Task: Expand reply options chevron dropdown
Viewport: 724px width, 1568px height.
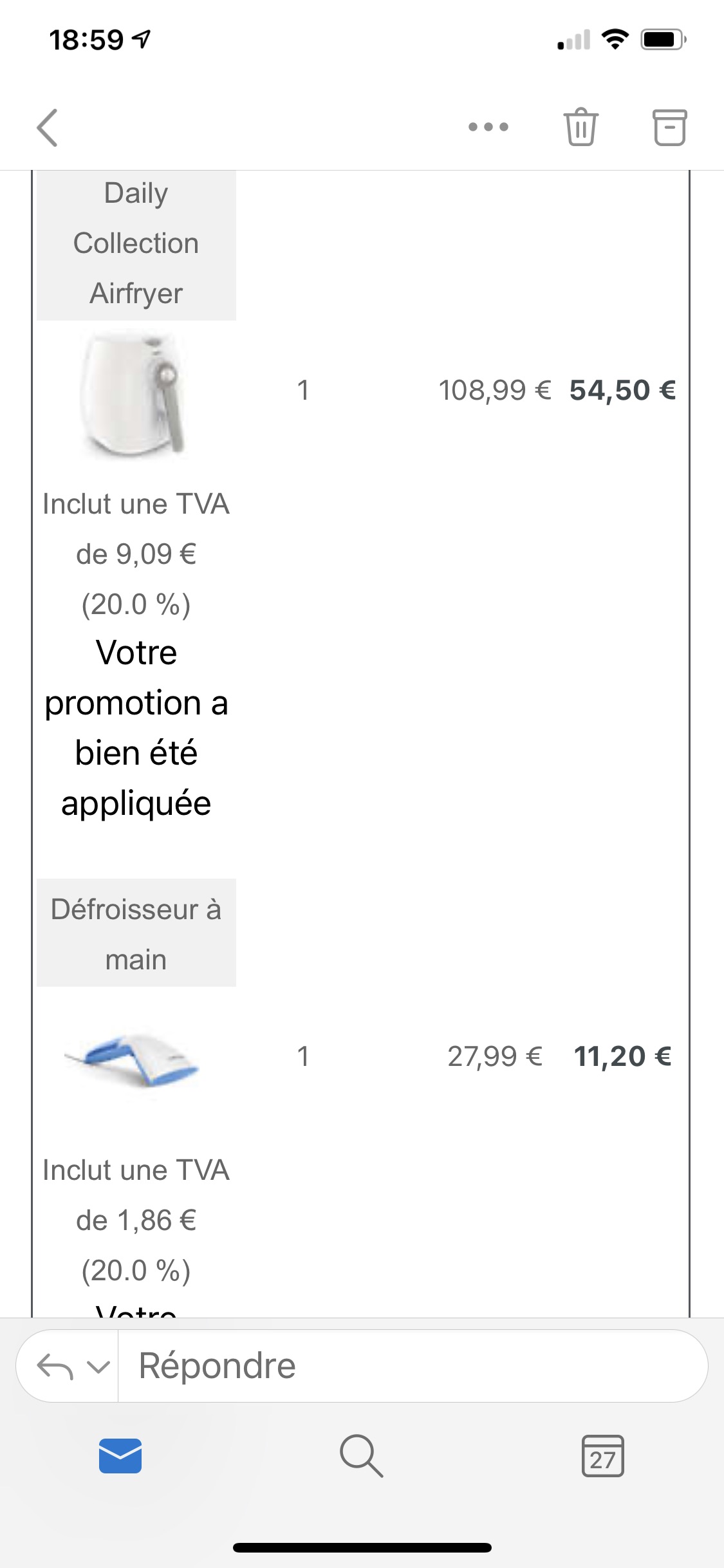Action: [98, 1367]
